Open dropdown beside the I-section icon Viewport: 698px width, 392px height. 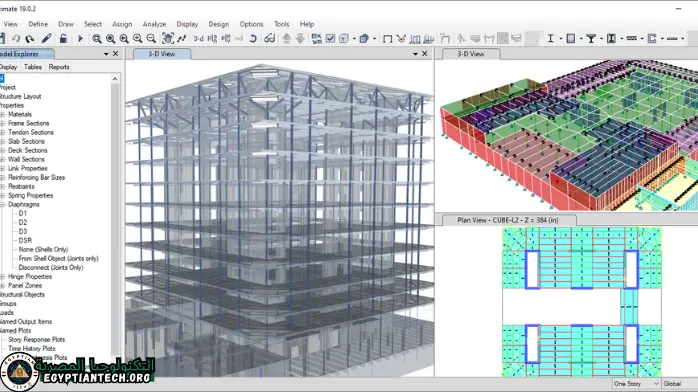(560, 39)
